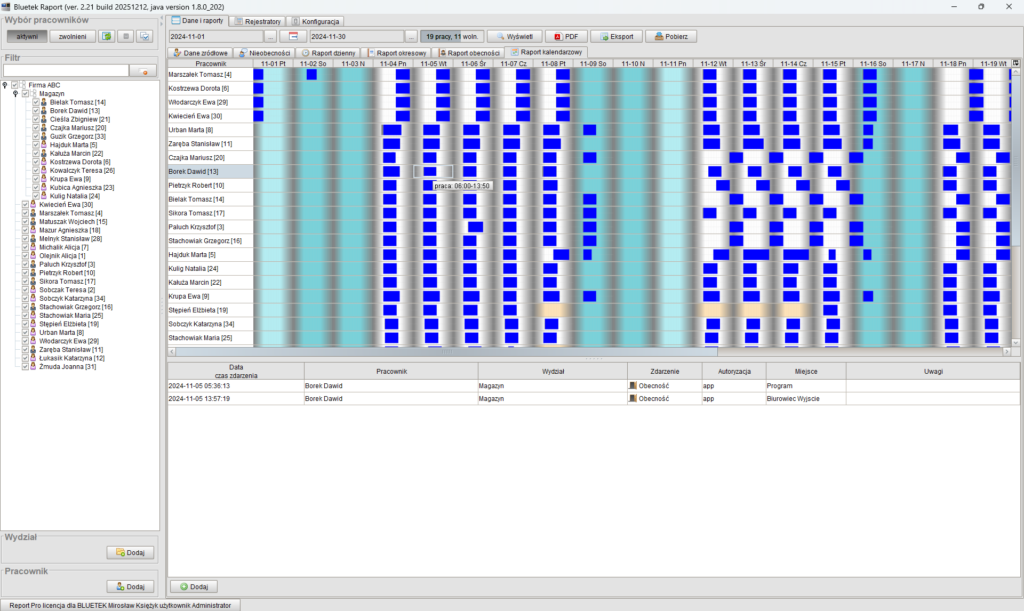1024x611 pixels.
Task: Open the start date picker ellipsis button
Action: tap(270, 36)
